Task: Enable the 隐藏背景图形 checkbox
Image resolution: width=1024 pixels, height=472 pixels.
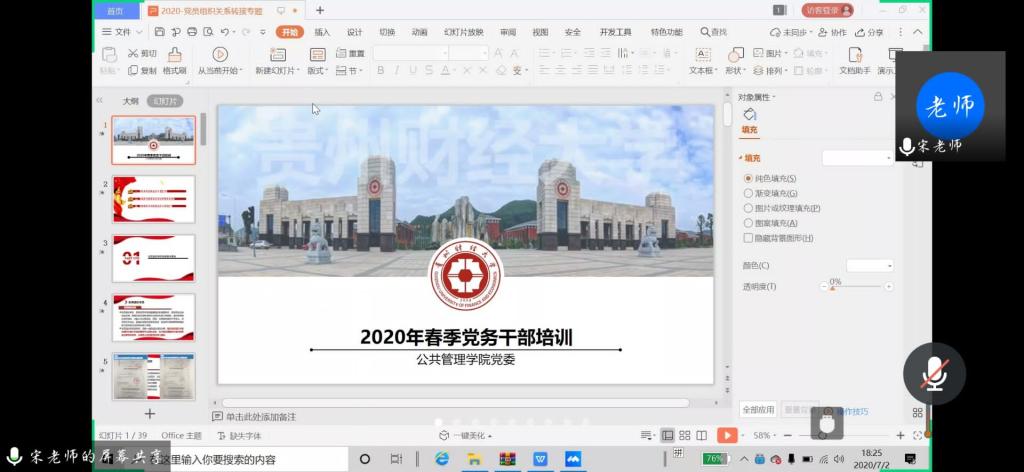Action: [x=749, y=238]
